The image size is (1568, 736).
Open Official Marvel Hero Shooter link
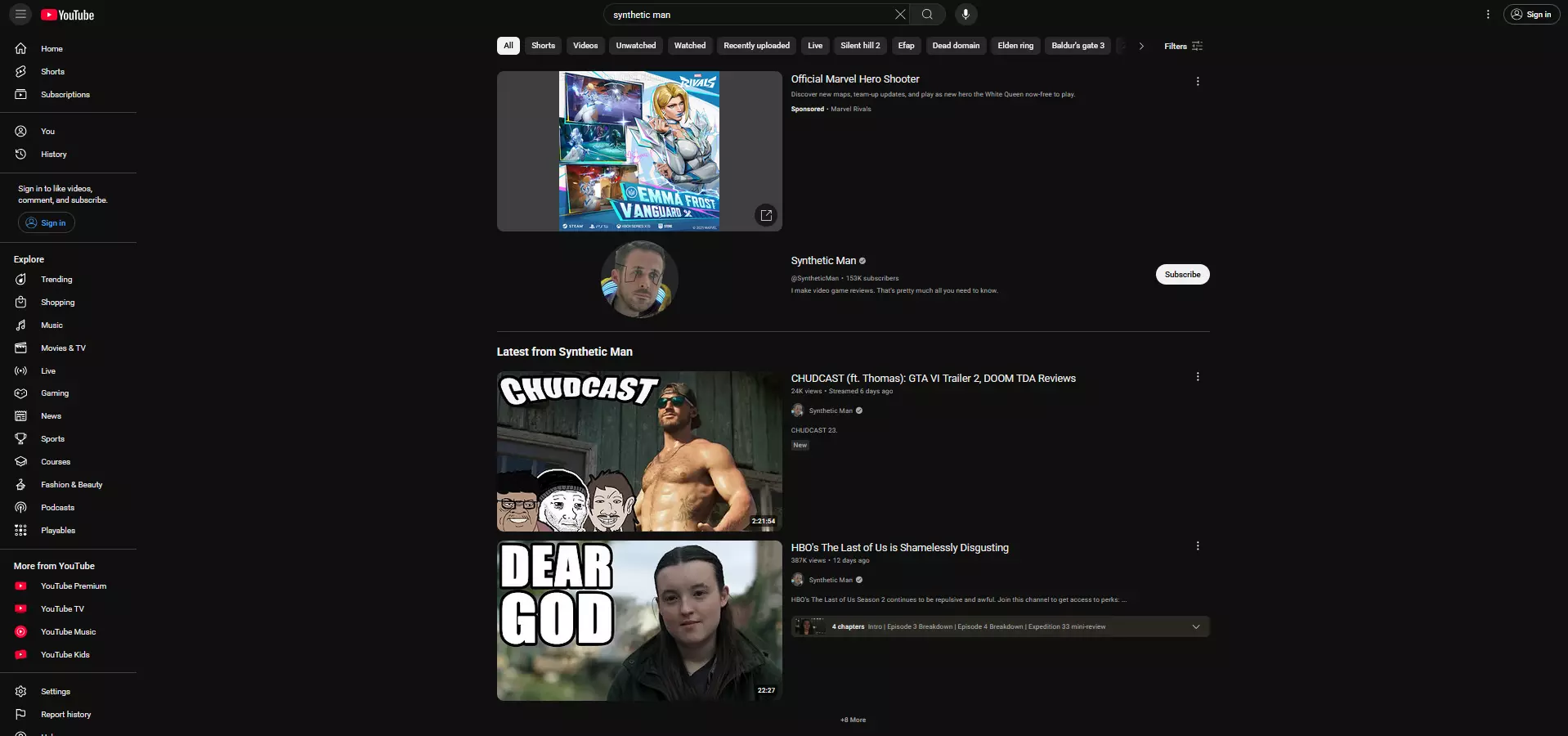point(855,79)
